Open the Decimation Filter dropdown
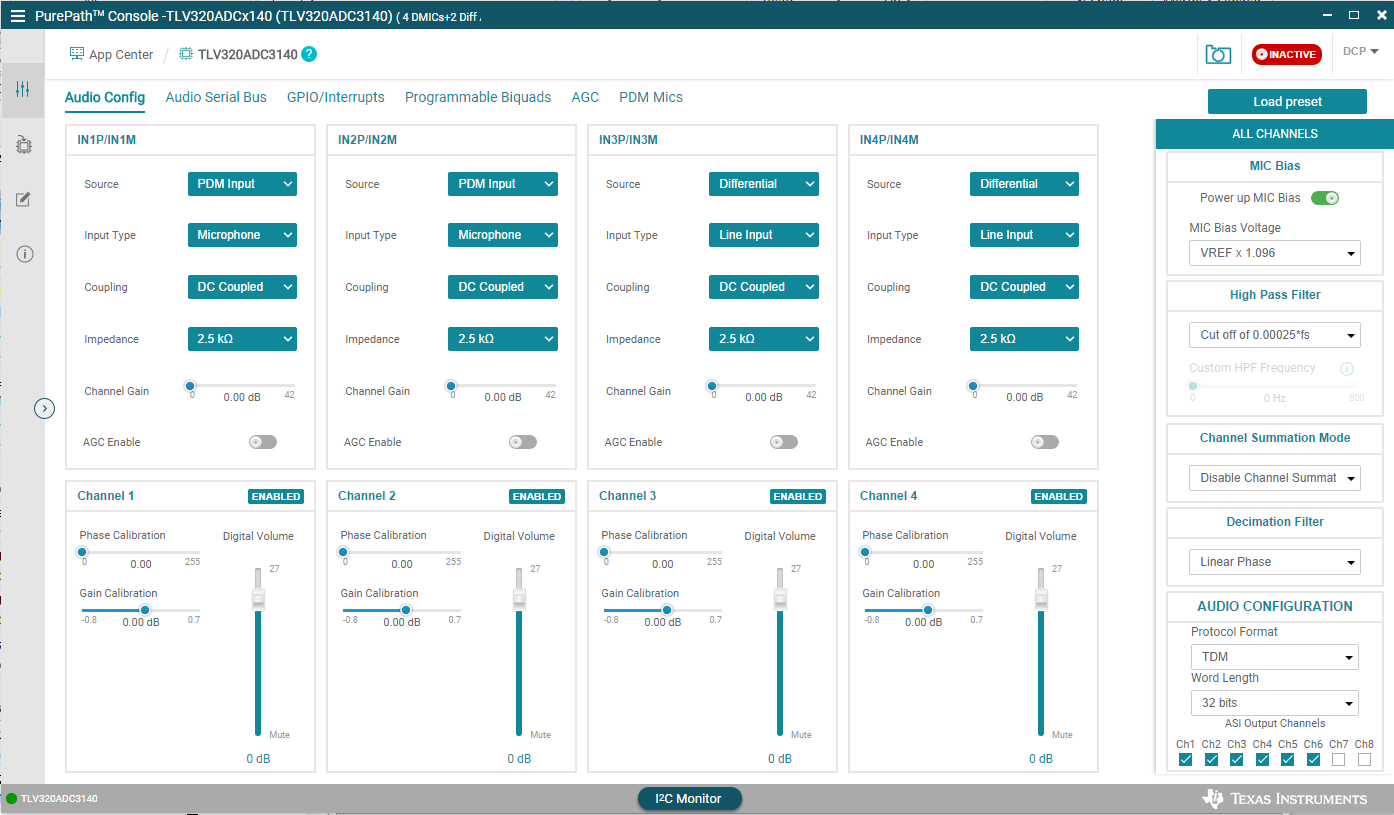The image size is (1394, 815). (1275, 562)
